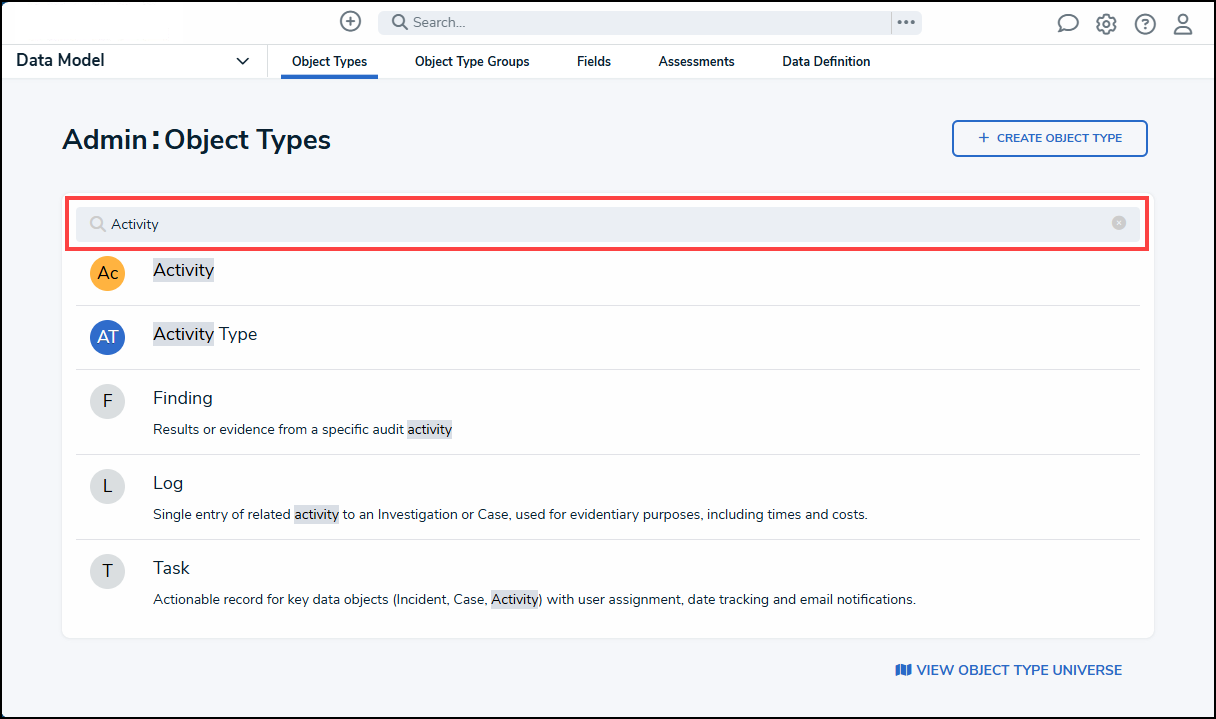
Task: Clear the Activity search filter
Action: click(1119, 223)
